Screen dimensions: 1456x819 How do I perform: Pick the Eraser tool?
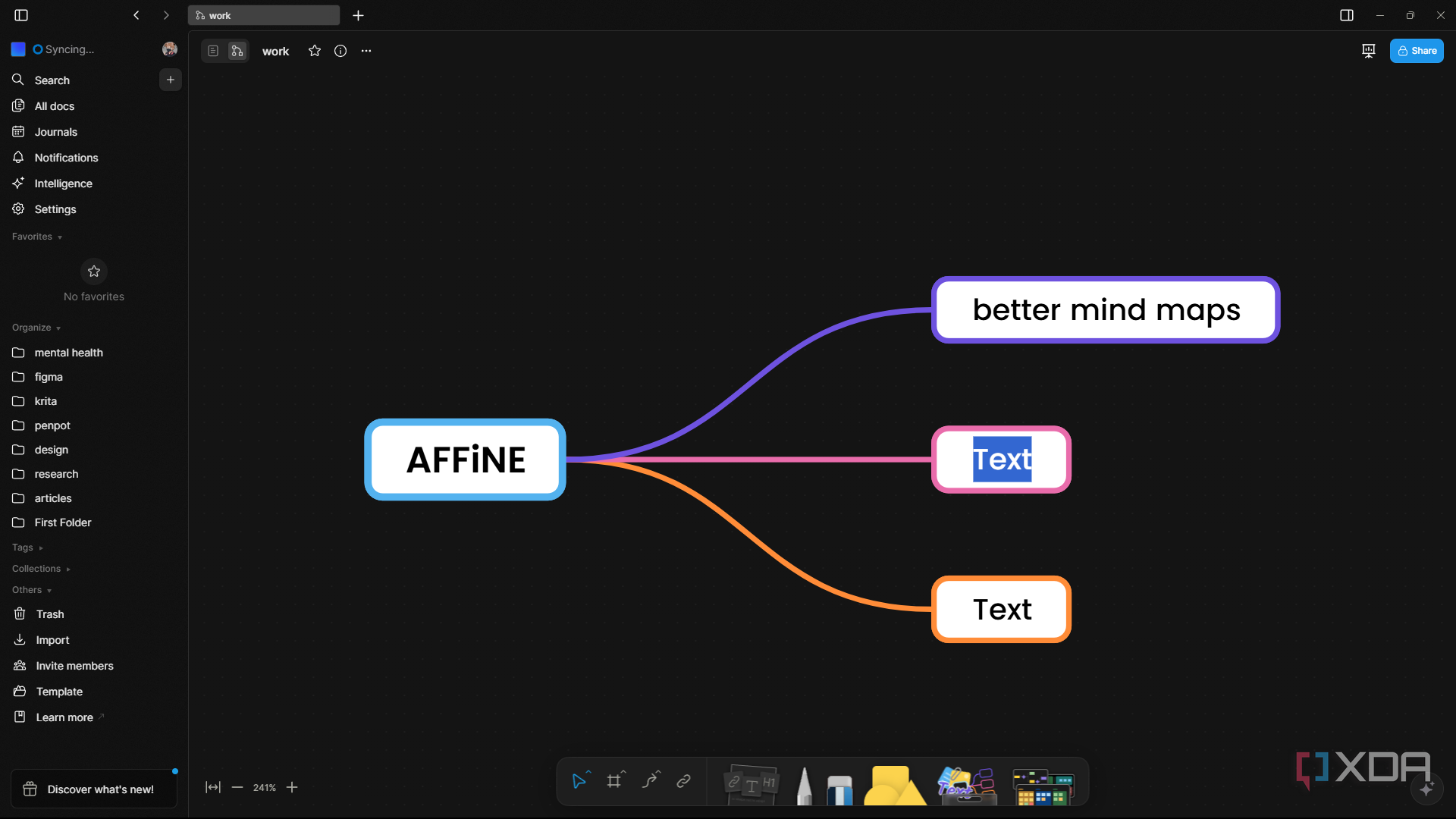pyautogui.click(x=839, y=789)
